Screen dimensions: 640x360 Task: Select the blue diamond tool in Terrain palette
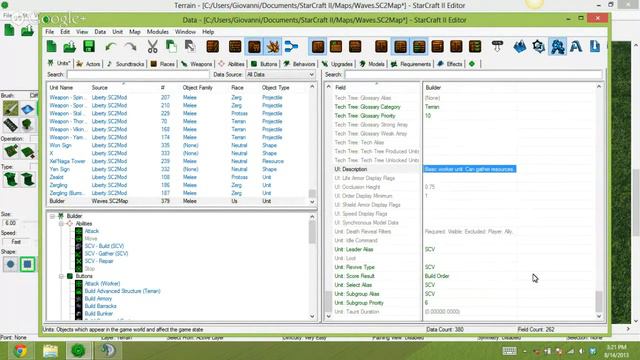coord(27,109)
